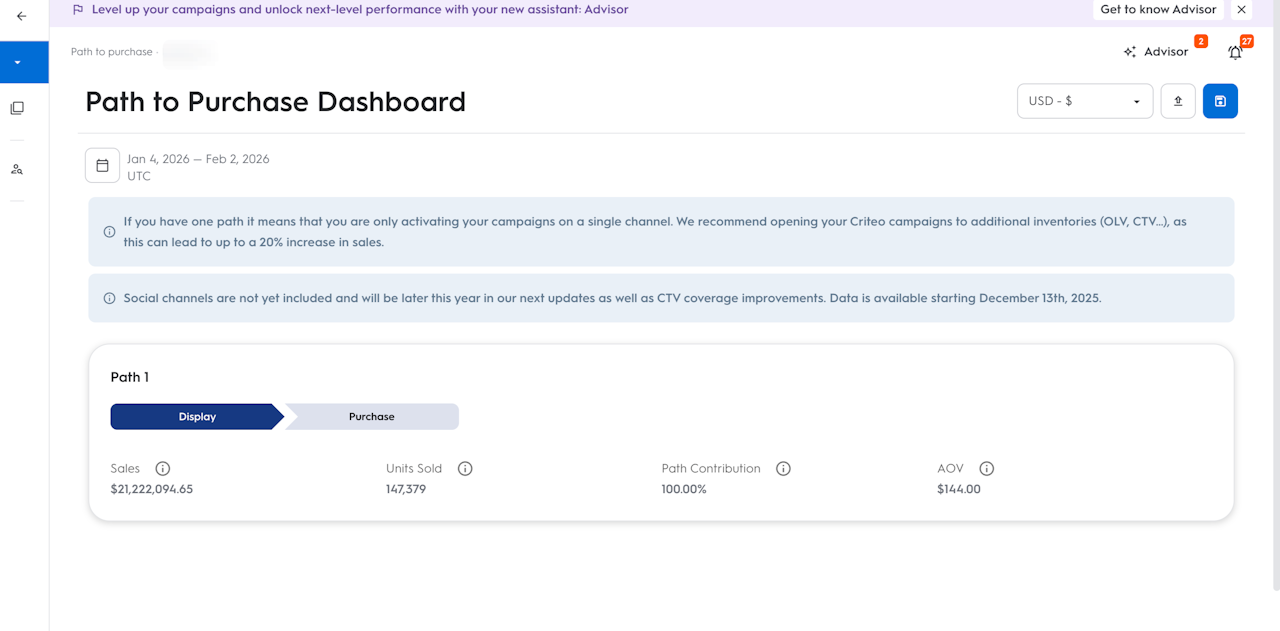Open the Advisor assistant button
Screen dimensions: 1280x631
[x=1157, y=52]
